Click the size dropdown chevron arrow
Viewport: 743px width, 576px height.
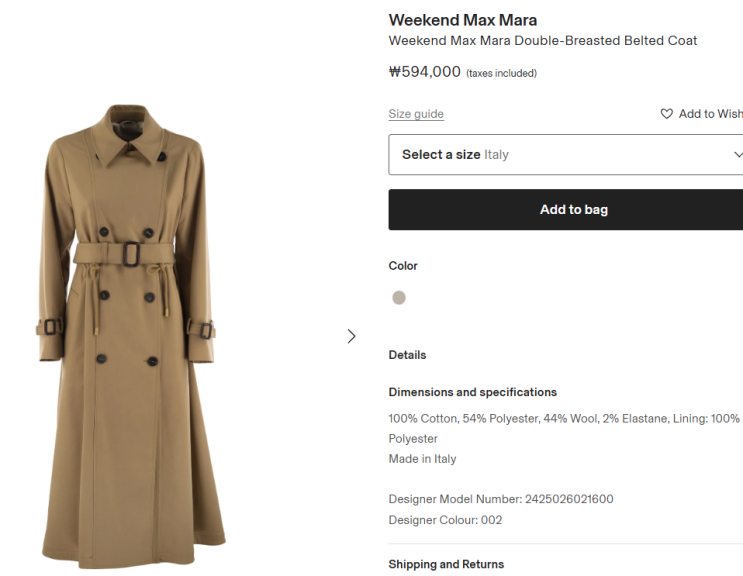(738, 155)
